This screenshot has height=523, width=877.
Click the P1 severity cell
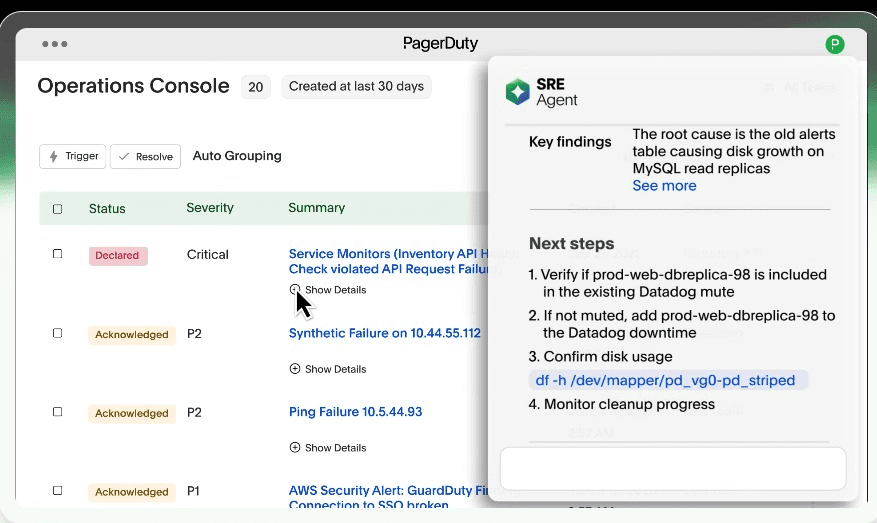[x=193, y=491]
